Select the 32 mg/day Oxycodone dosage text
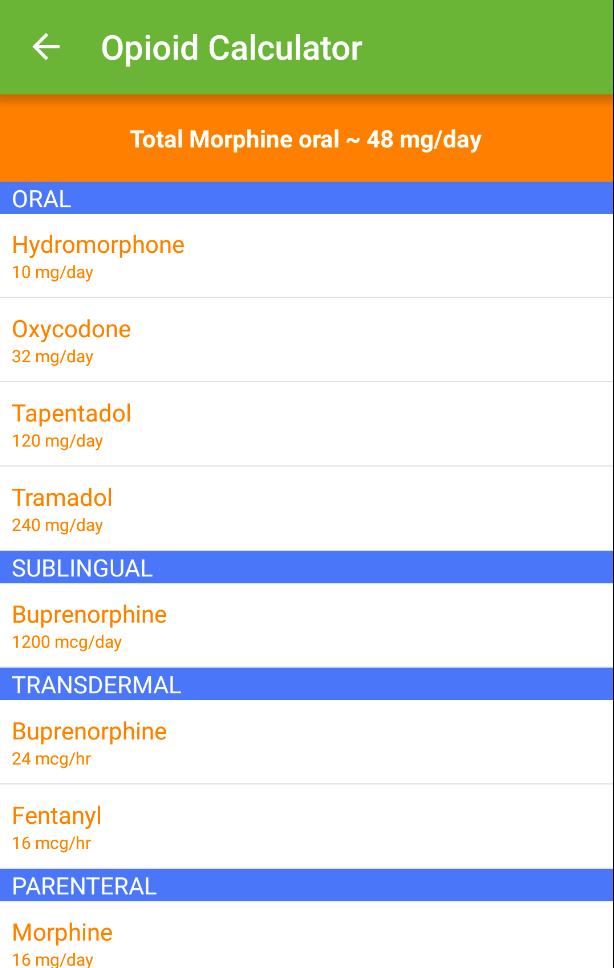The image size is (614, 968). [44, 356]
